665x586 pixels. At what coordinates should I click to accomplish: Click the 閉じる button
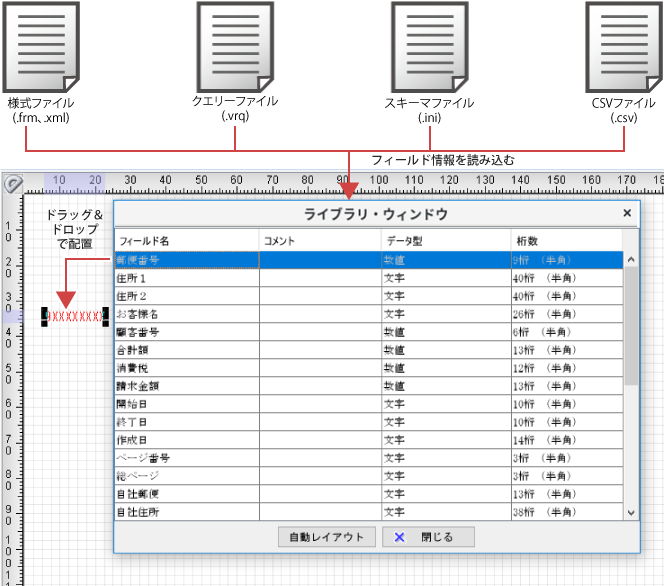tap(428, 537)
